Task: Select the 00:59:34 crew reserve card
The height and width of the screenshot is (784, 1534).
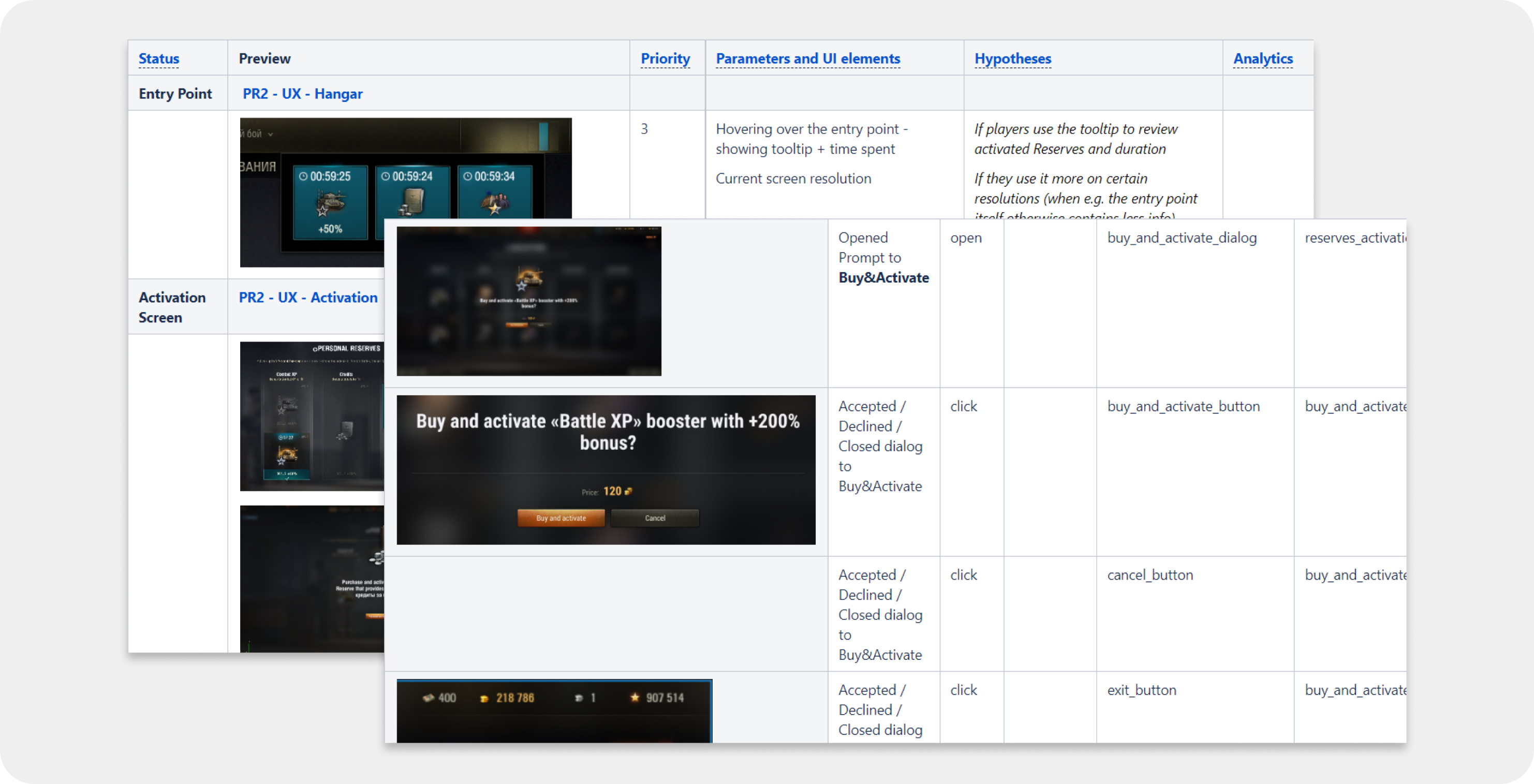Action: point(494,194)
